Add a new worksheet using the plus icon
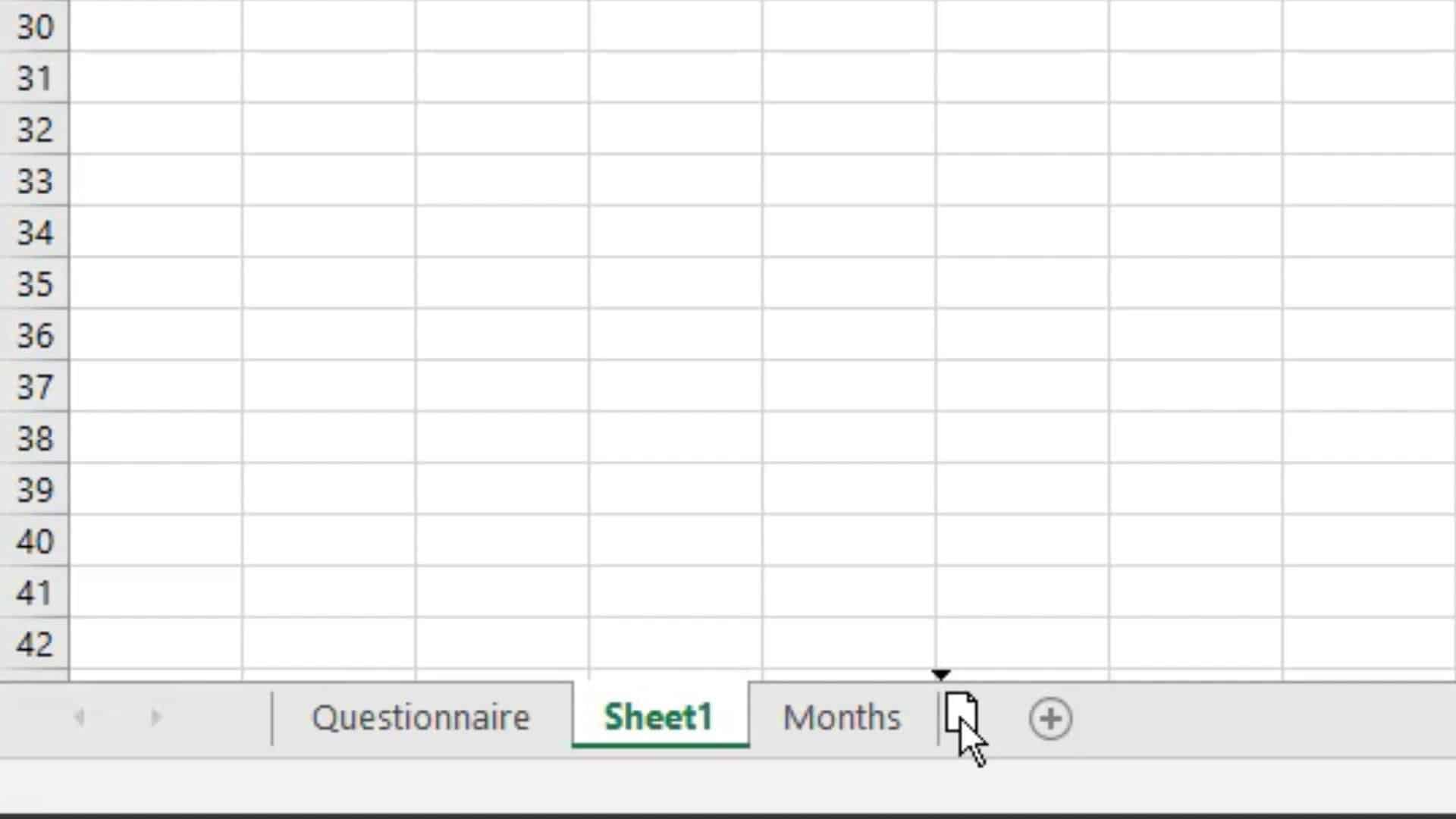 [1050, 718]
